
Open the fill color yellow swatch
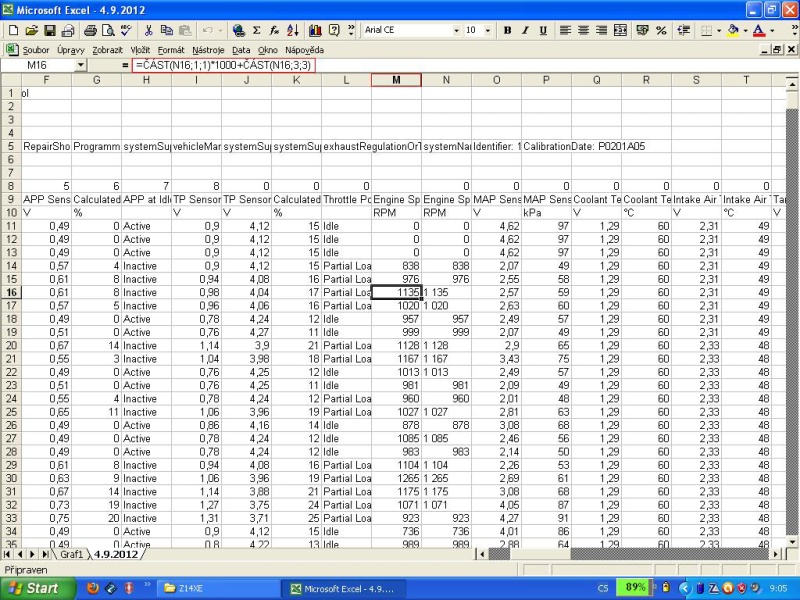[733, 31]
